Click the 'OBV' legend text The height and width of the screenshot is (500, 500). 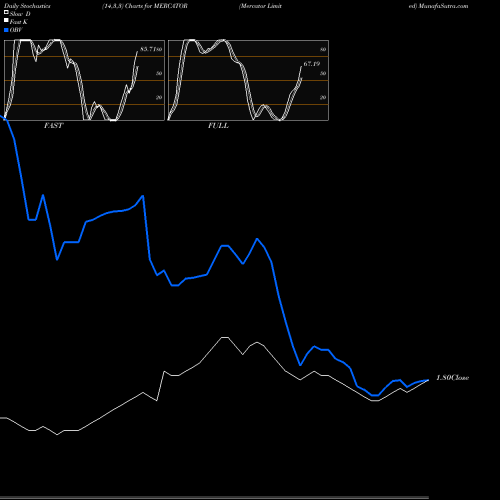click(16, 30)
